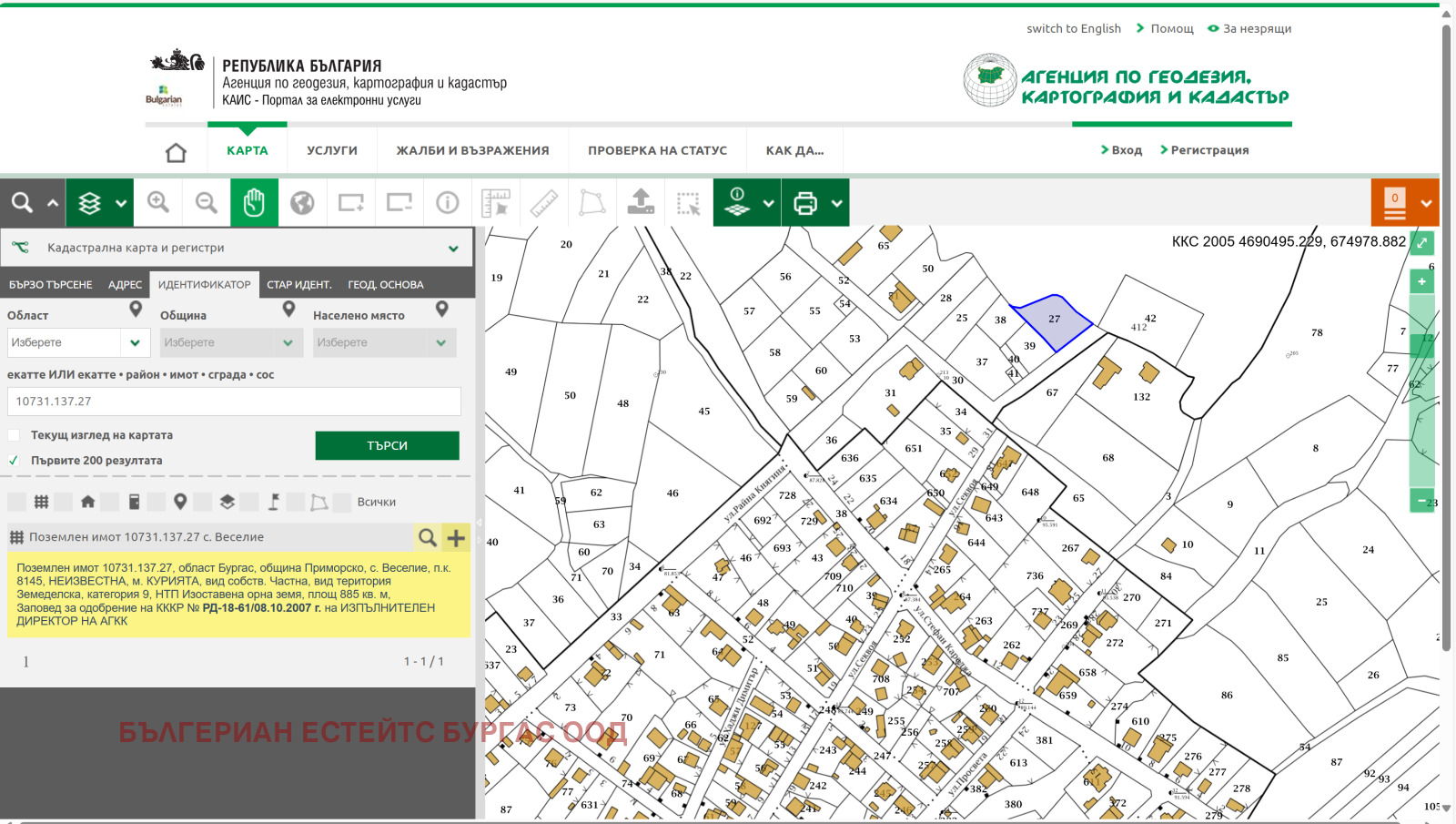The height and width of the screenshot is (824, 1456).
Task: Click the globe full extent icon
Action: click(302, 202)
